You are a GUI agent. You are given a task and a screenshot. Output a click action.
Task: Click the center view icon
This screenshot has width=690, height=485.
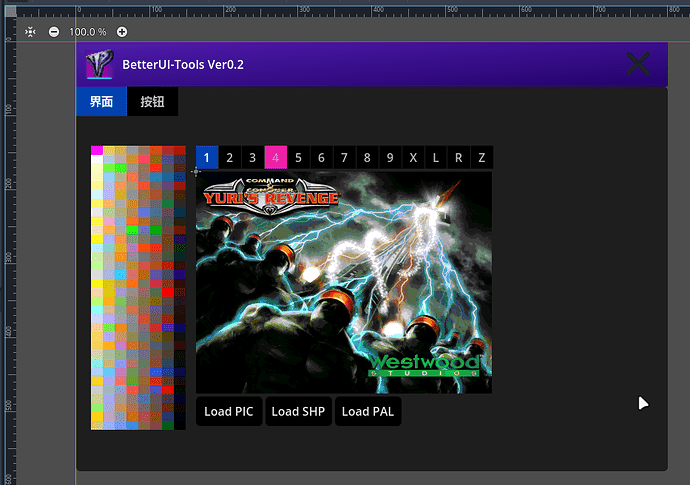click(x=30, y=32)
